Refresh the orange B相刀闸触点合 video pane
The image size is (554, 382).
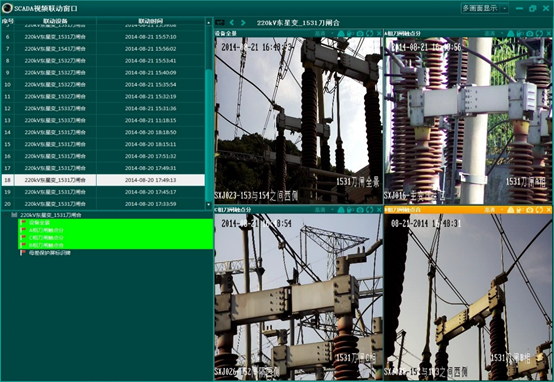point(539,210)
